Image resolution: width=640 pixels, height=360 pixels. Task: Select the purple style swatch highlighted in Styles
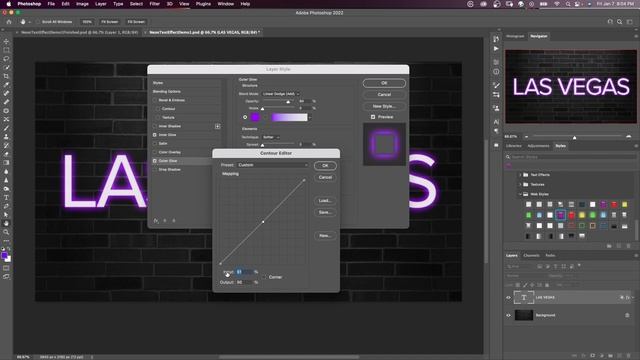click(560, 215)
